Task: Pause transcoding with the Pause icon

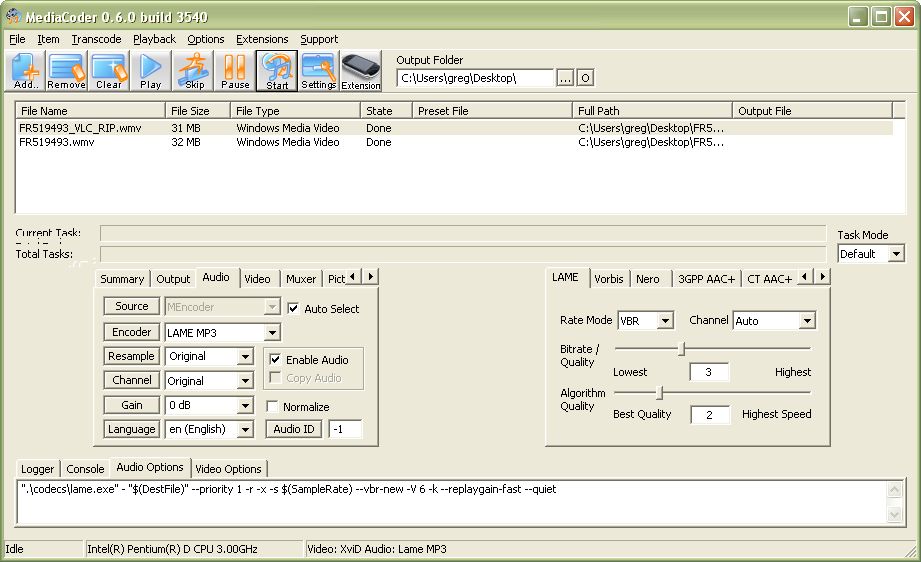Action: click(x=235, y=71)
